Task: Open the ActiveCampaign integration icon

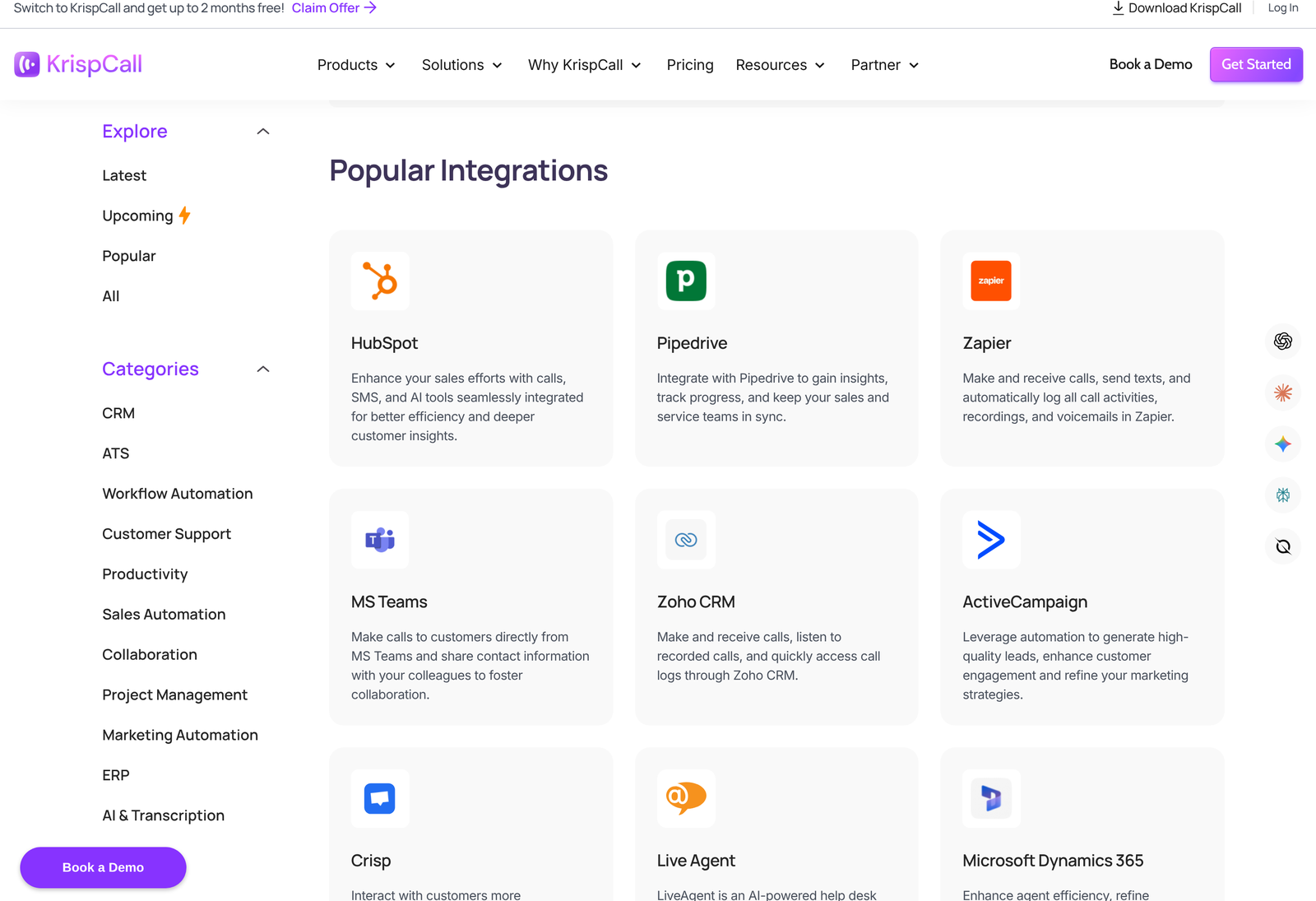Action: pyautogui.click(x=991, y=540)
